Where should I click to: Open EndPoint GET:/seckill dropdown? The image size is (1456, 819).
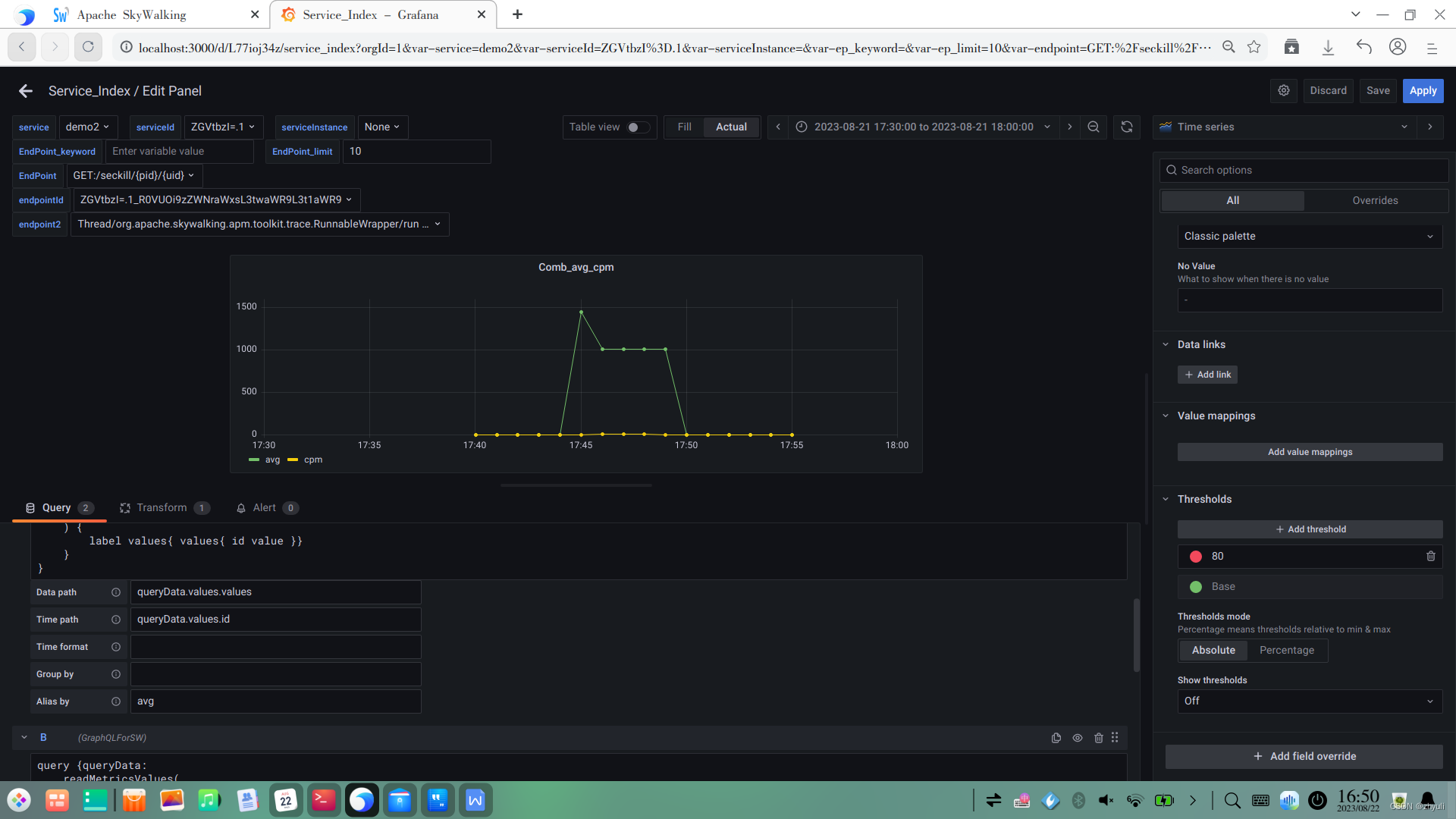[x=133, y=176]
